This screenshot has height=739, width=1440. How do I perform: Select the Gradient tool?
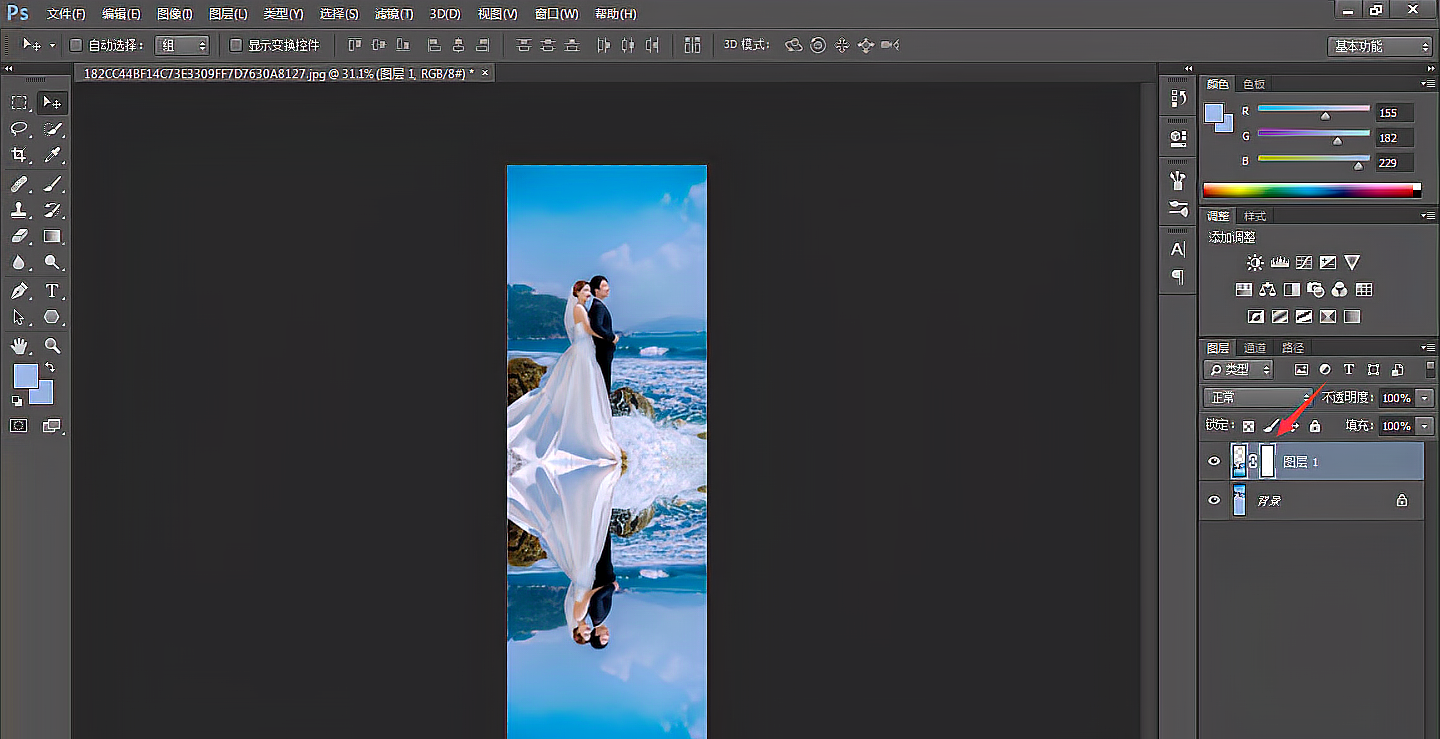[x=52, y=236]
